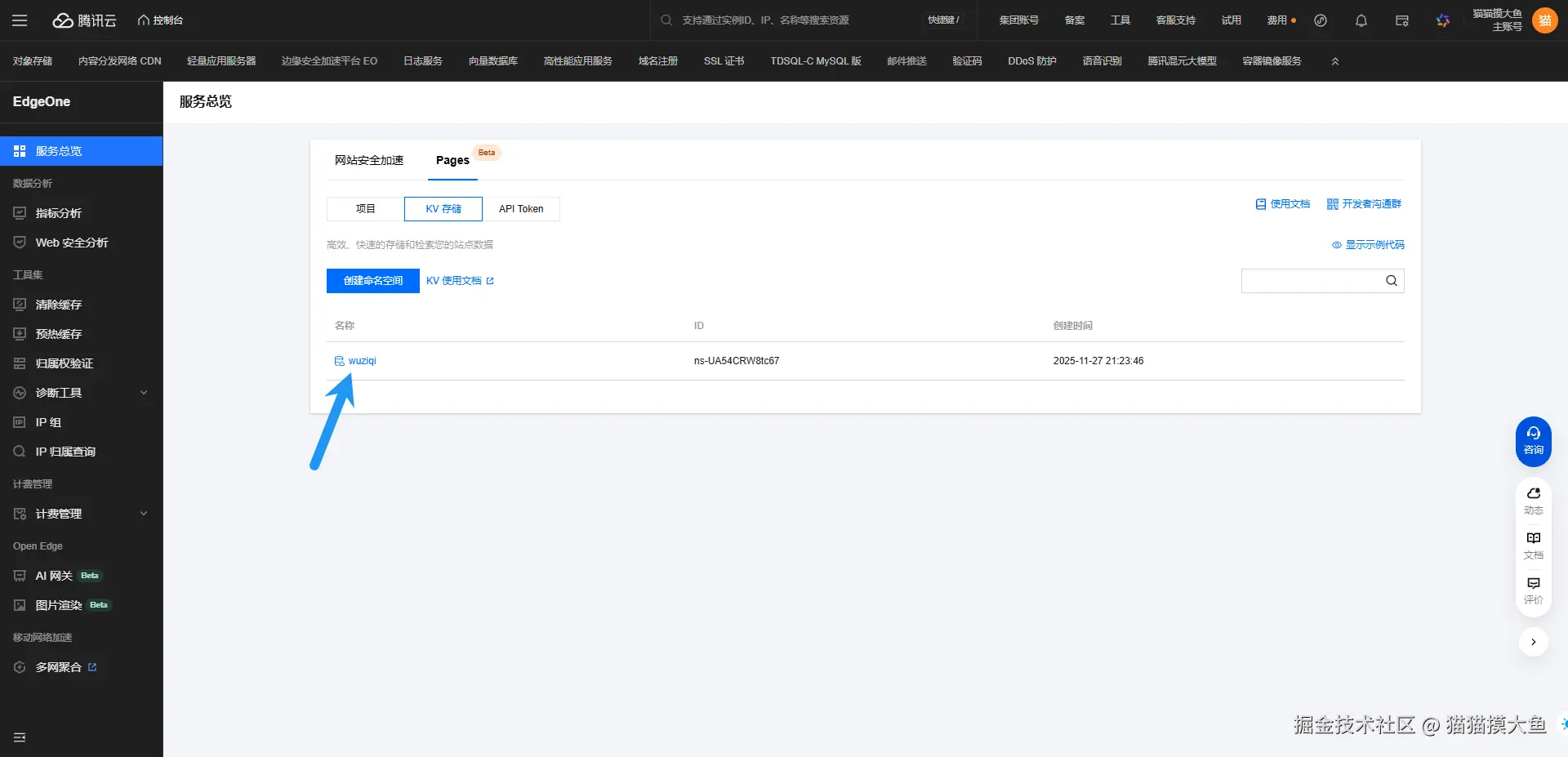Select the 项目 sub-tab
Screen dimensions: 1568x757
pos(365,209)
